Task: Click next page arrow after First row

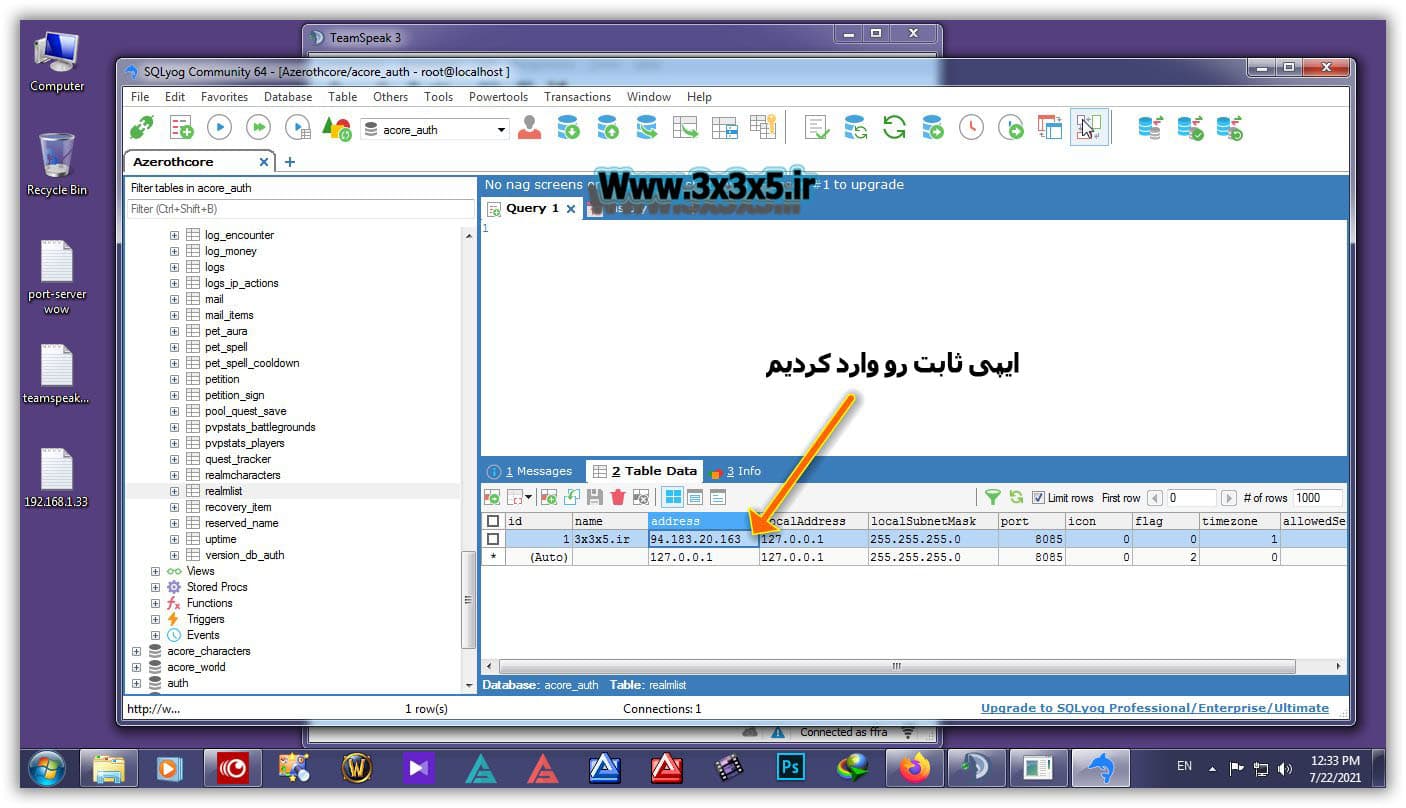Action: point(1229,497)
